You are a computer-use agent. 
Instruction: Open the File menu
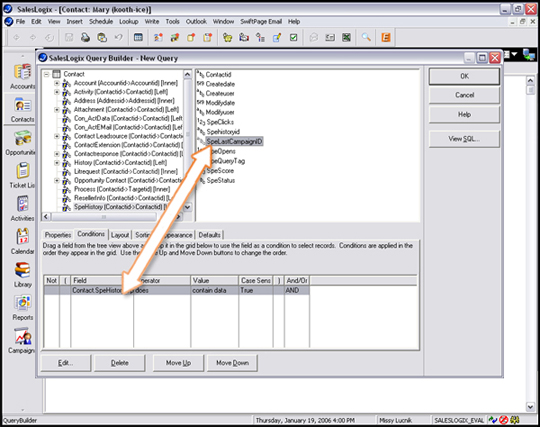pos(20,21)
